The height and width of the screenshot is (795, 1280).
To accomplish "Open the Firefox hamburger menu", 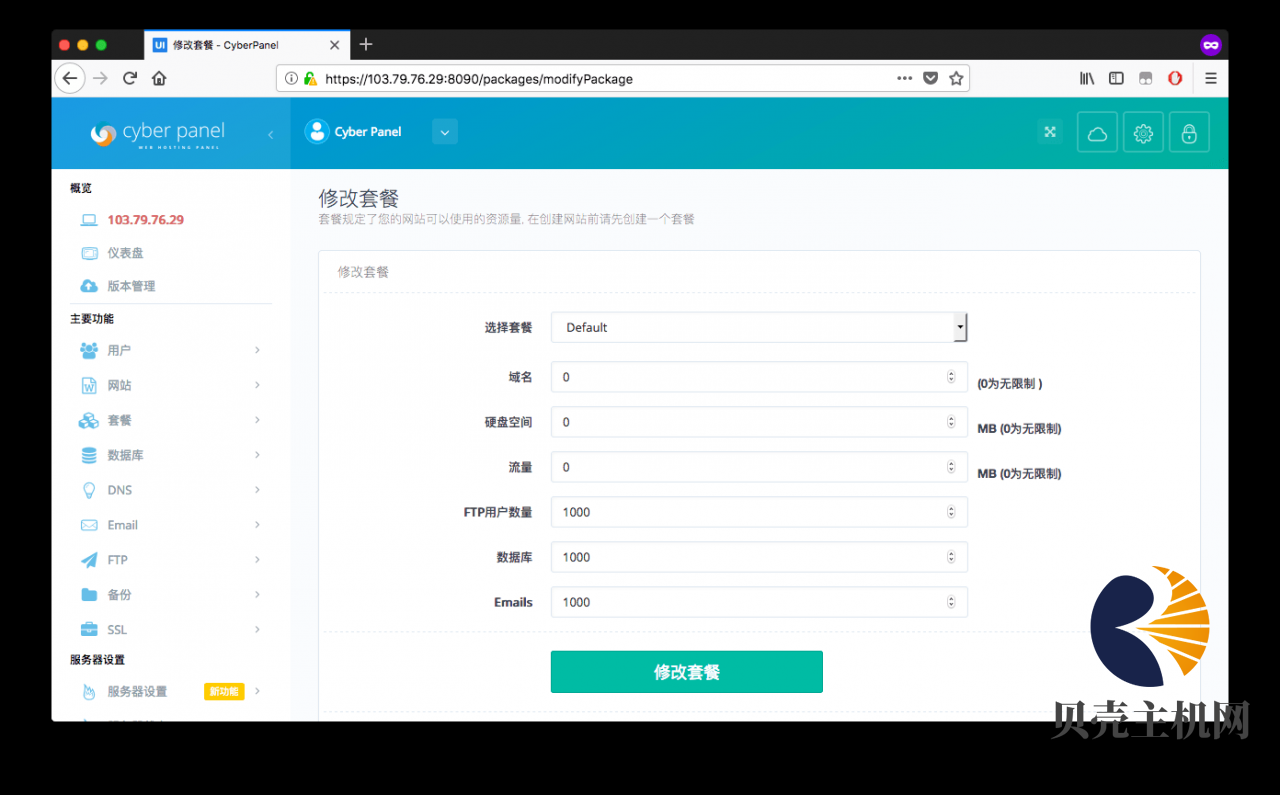I will coord(1210,78).
